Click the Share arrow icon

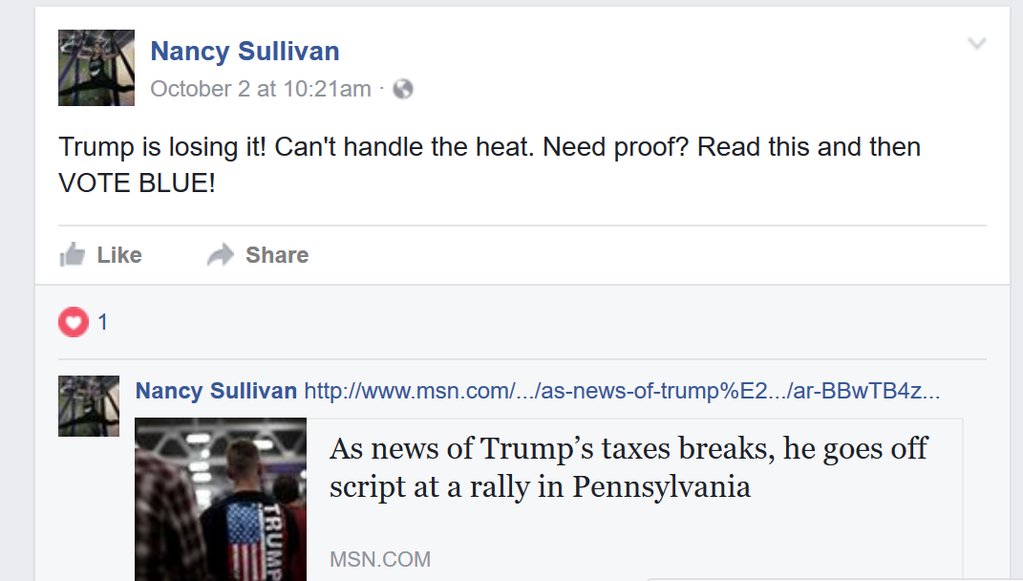(x=221, y=255)
